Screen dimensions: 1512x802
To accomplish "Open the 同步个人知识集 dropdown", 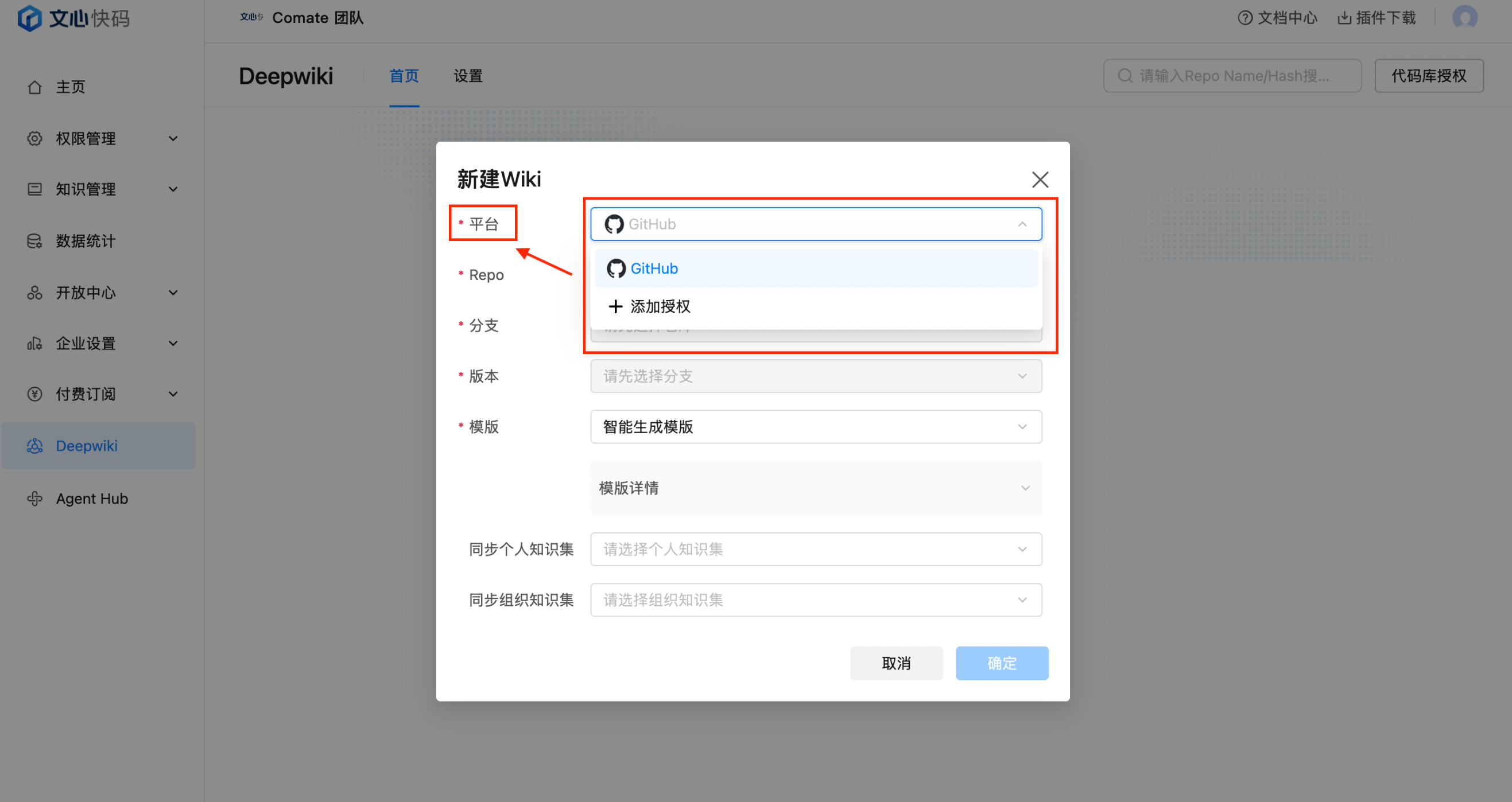I will point(816,549).
